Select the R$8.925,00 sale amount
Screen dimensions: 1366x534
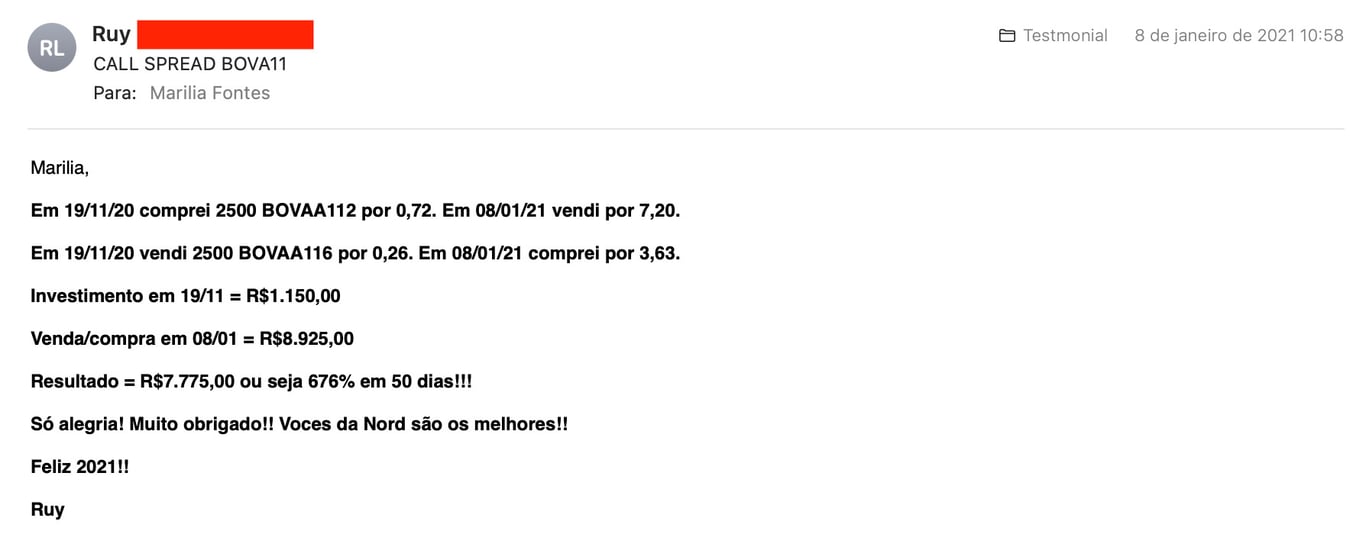(x=306, y=339)
